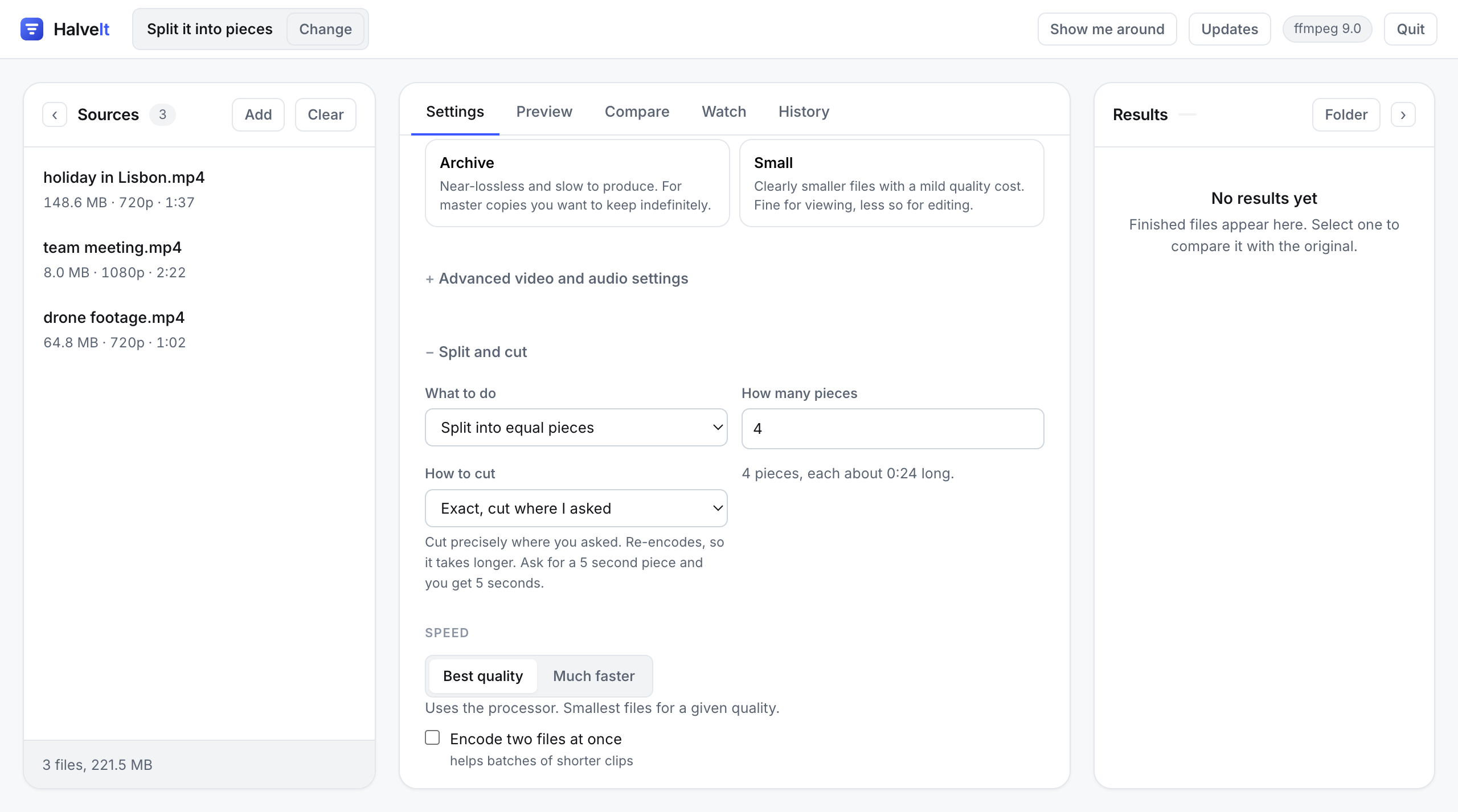Viewport: 1458px width, 812px height.
Task: Click the ffmpeg 9.0 version badge
Action: coord(1327,29)
